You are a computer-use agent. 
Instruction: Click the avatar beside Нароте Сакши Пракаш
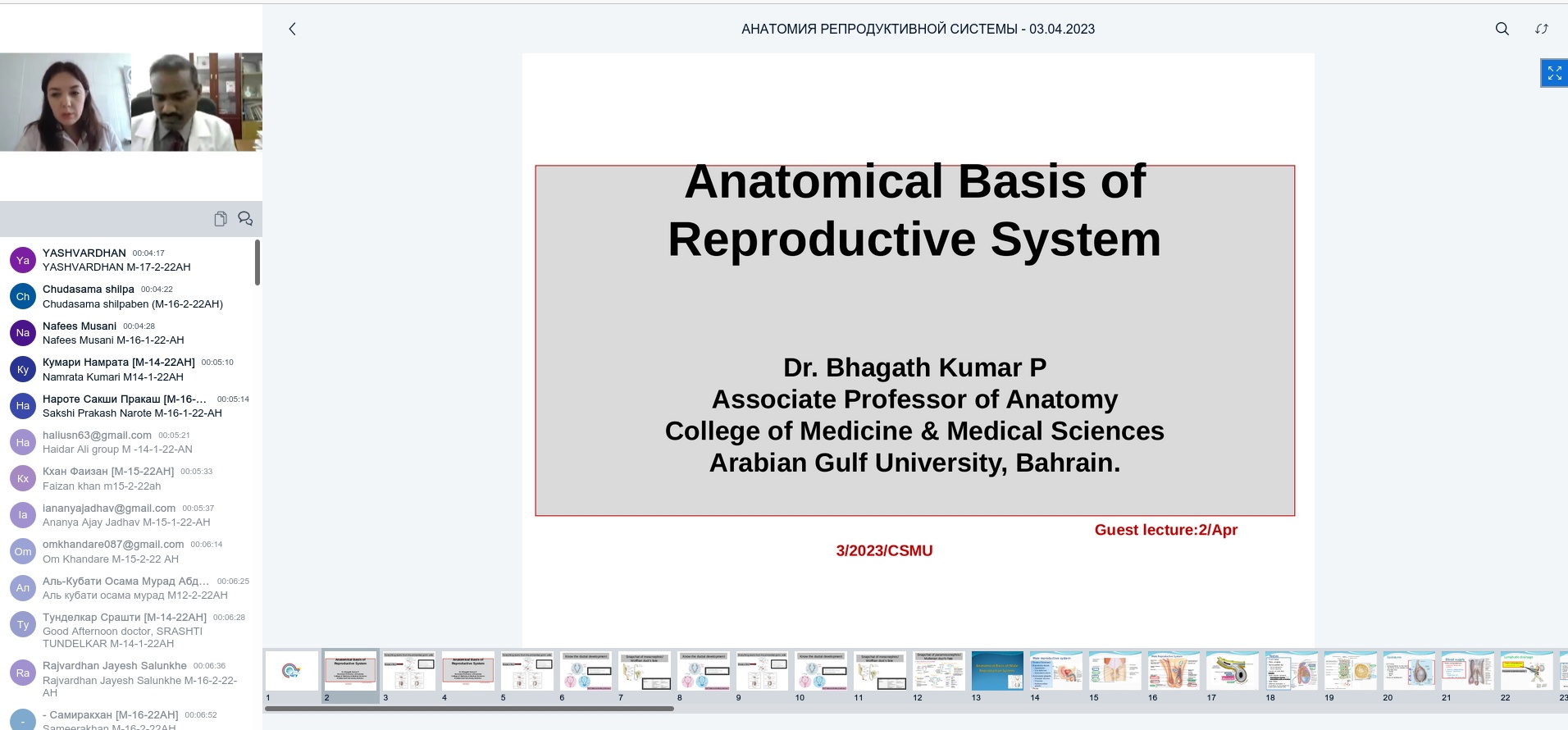[23, 405]
